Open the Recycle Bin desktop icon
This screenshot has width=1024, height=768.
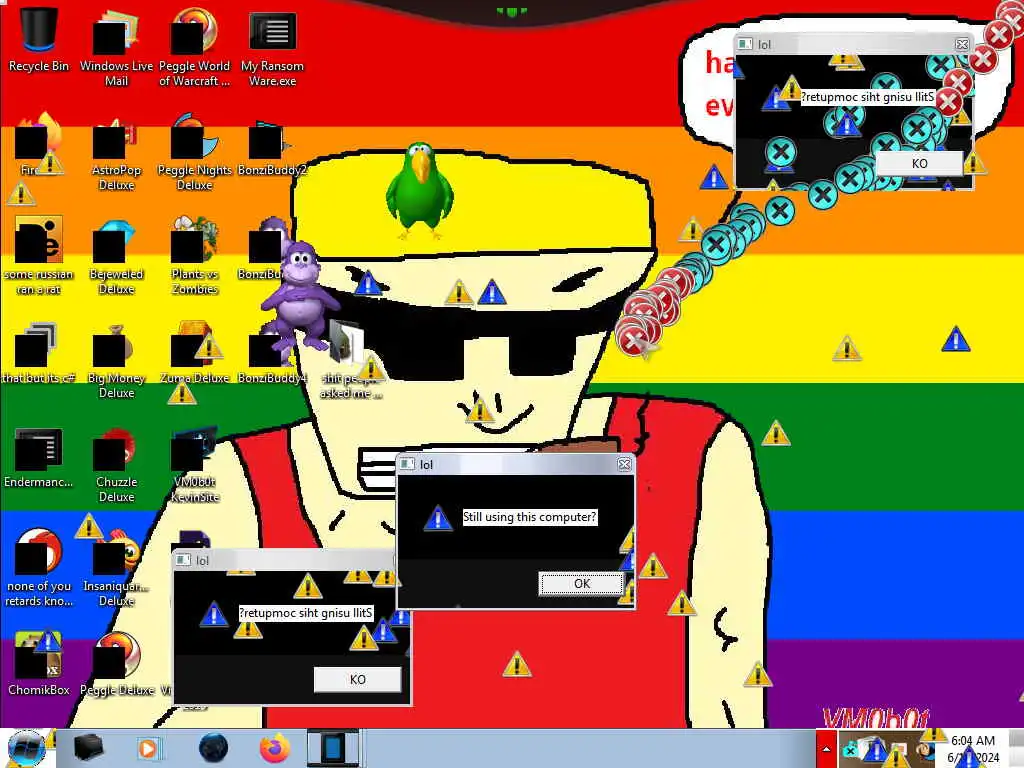39,39
